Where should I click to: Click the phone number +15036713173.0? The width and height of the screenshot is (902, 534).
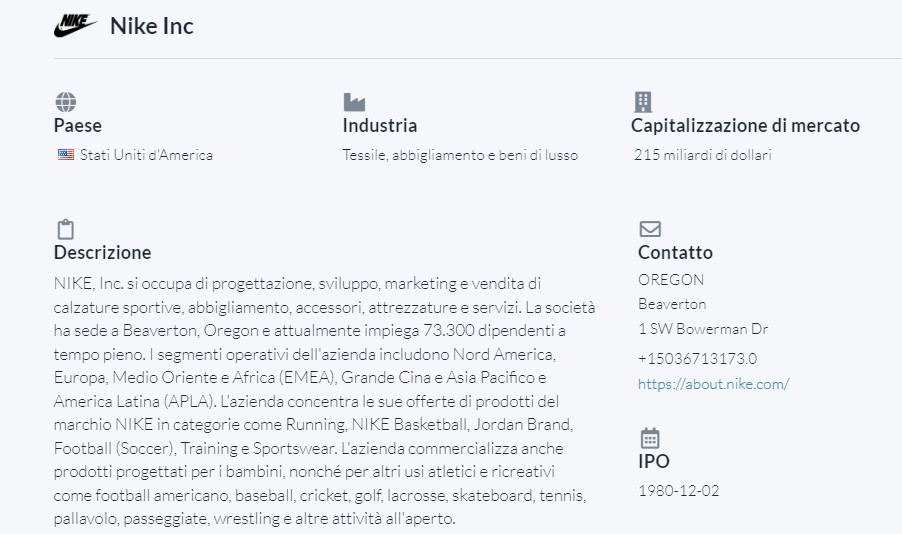(x=697, y=358)
